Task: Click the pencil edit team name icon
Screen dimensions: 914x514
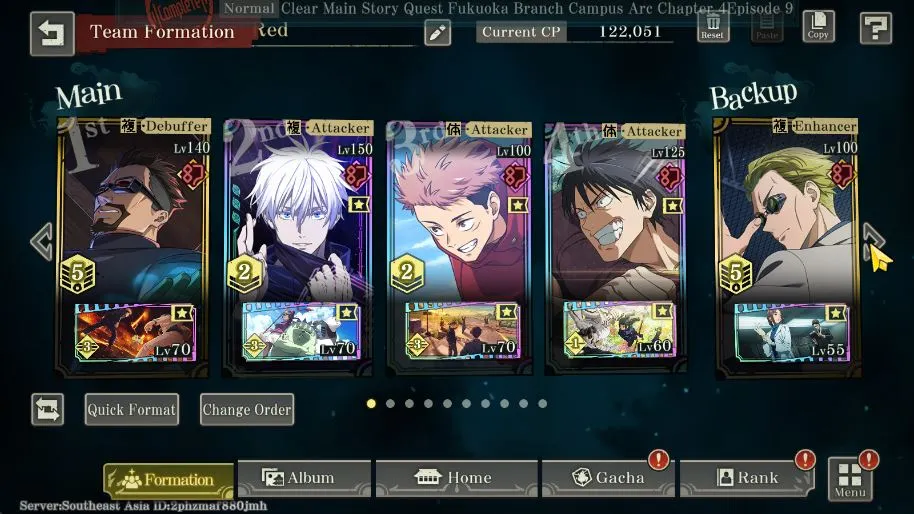Action: tap(437, 33)
